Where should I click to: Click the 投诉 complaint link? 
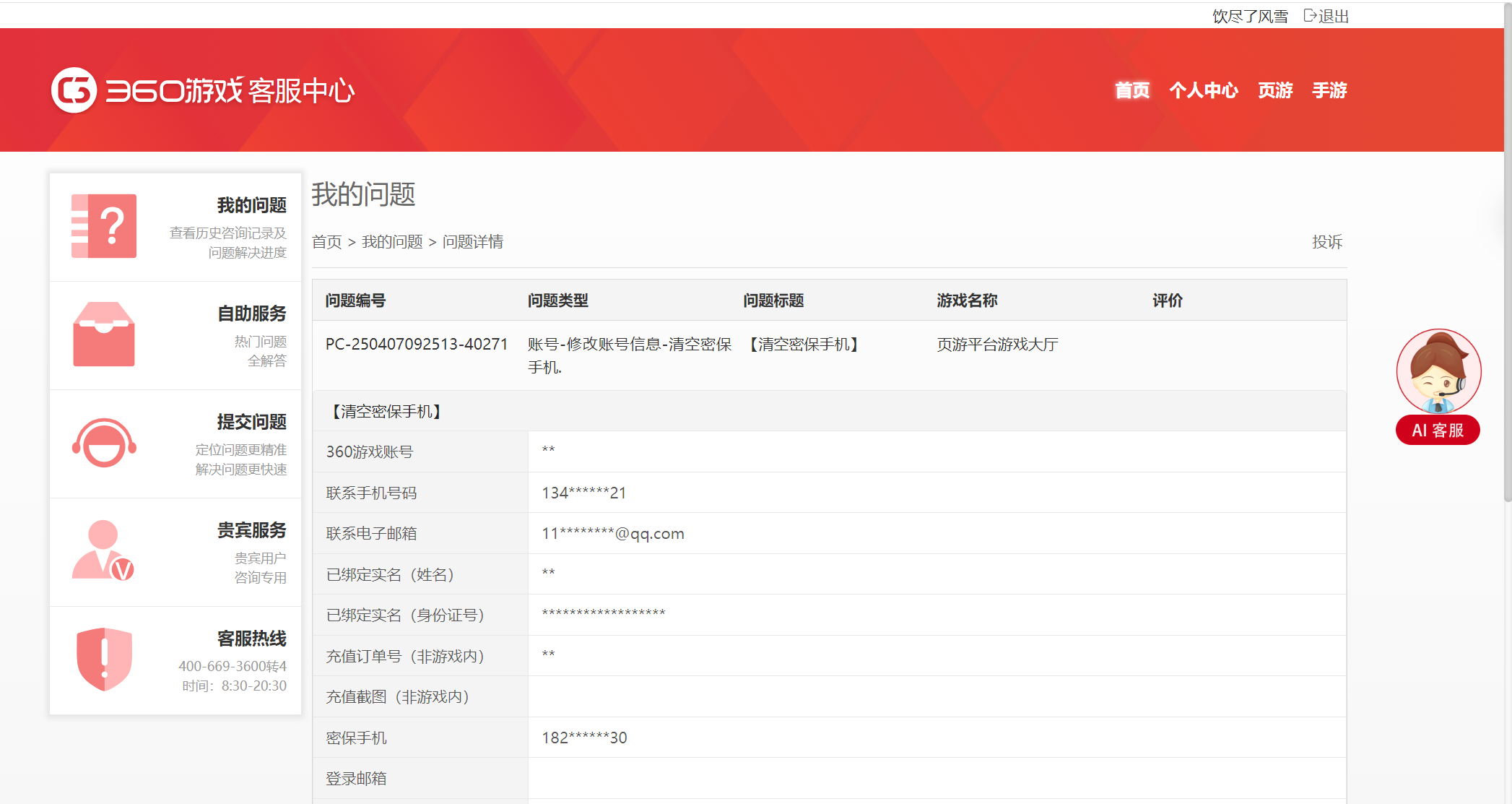1326,242
